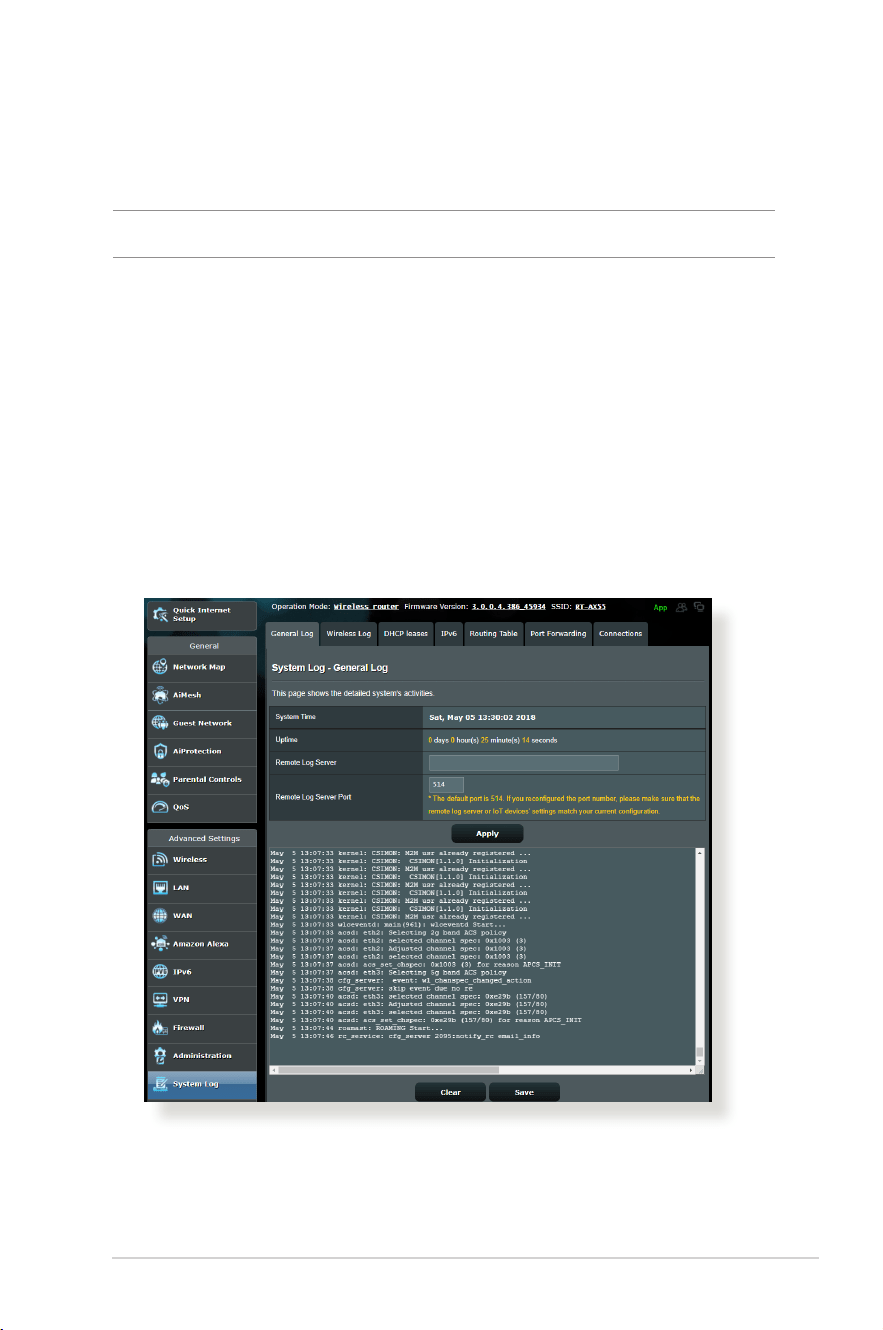
Task: Select the Amazon Alexa icon
Action: coord(160,943)
